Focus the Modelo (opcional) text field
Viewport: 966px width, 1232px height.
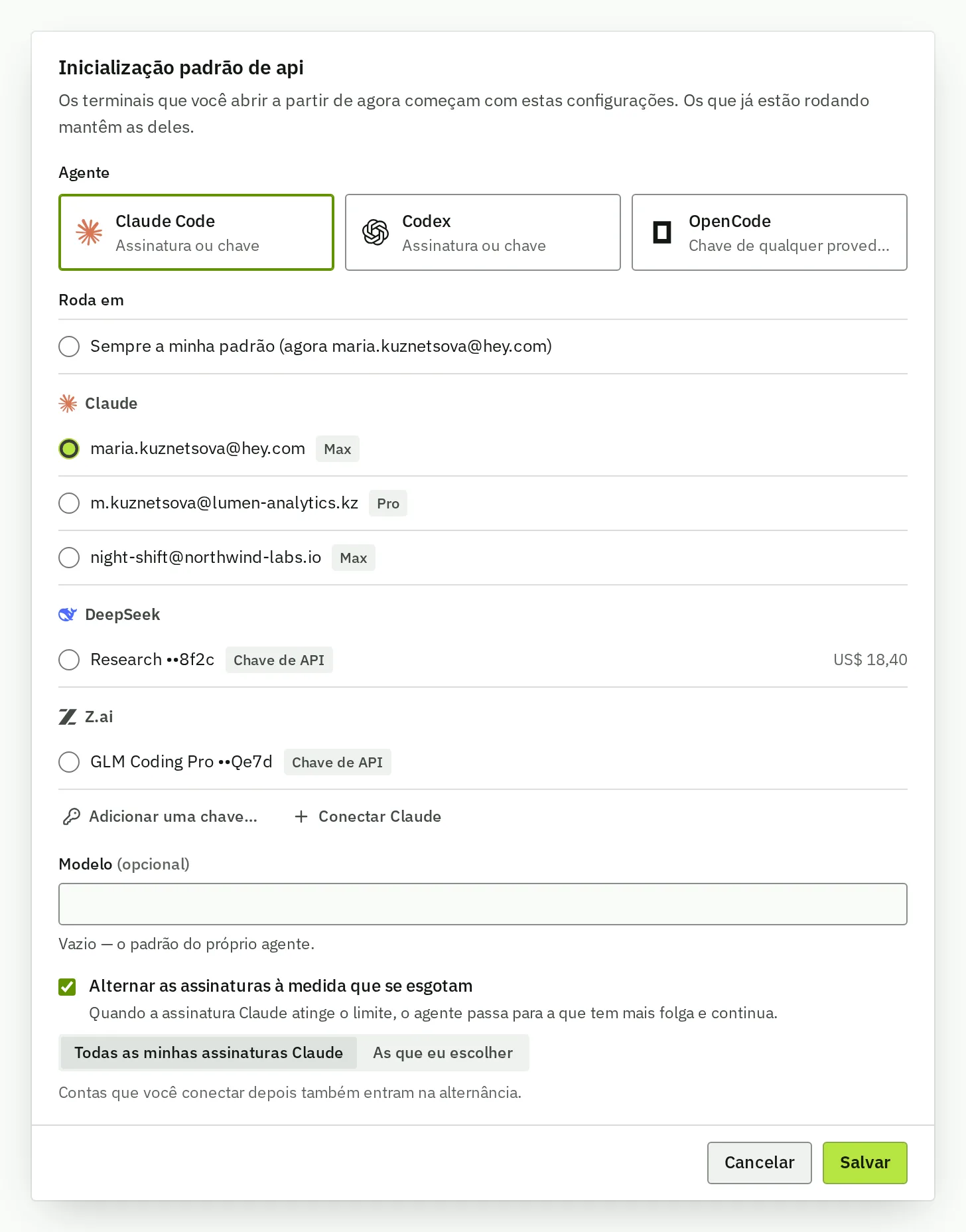pyautogui.click(x=483, y=904)
